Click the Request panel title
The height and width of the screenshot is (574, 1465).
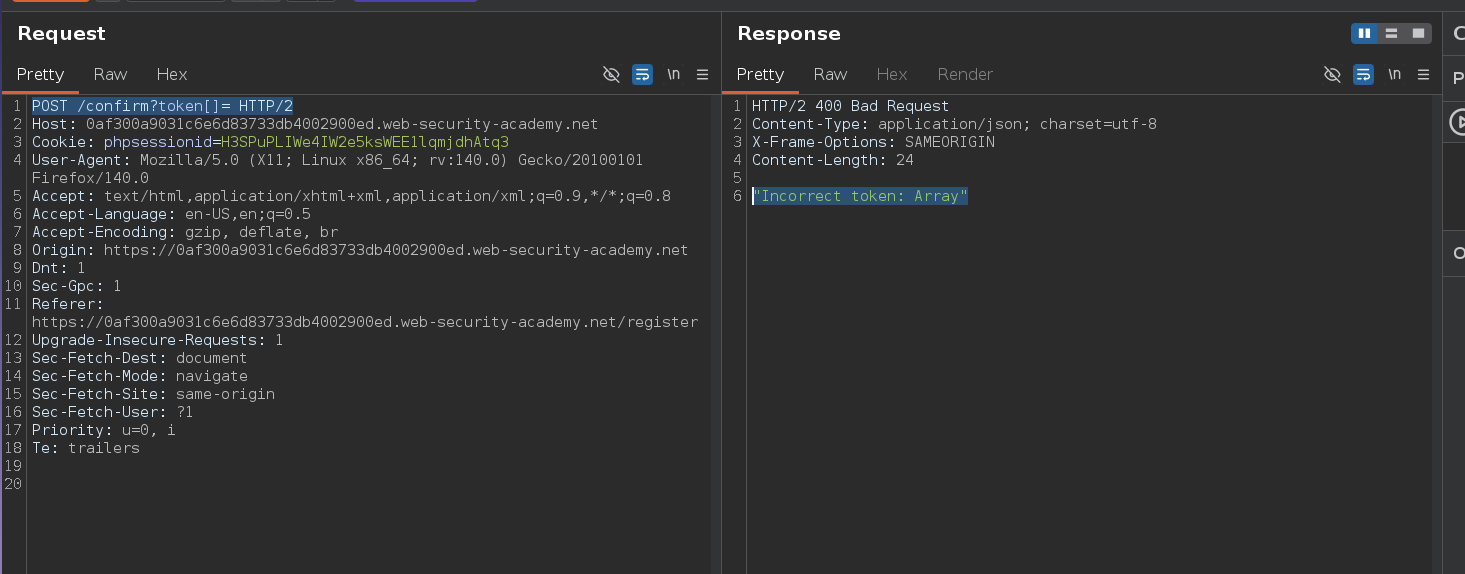click(x=61, y=34)
